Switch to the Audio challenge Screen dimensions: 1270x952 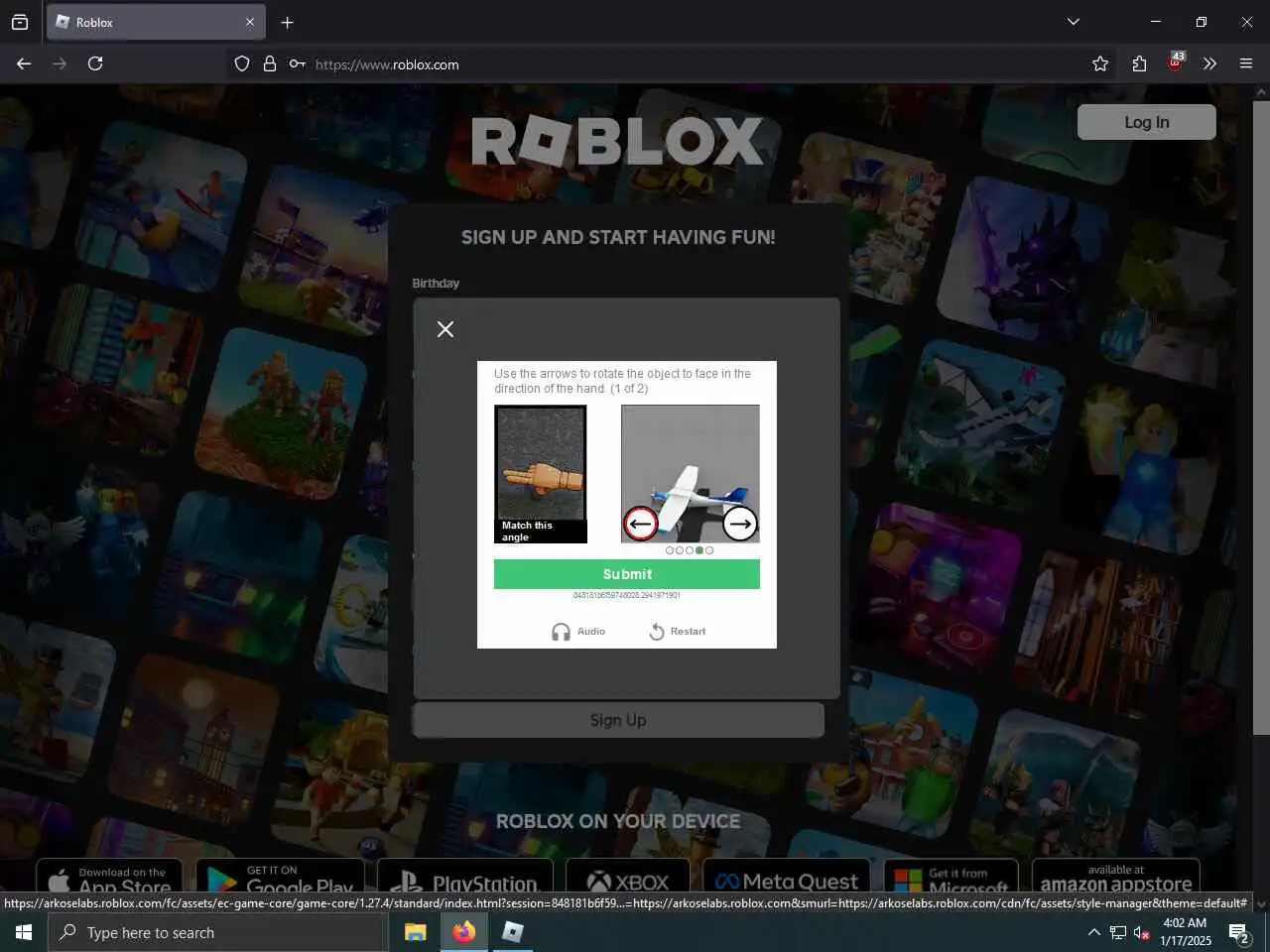578,632
